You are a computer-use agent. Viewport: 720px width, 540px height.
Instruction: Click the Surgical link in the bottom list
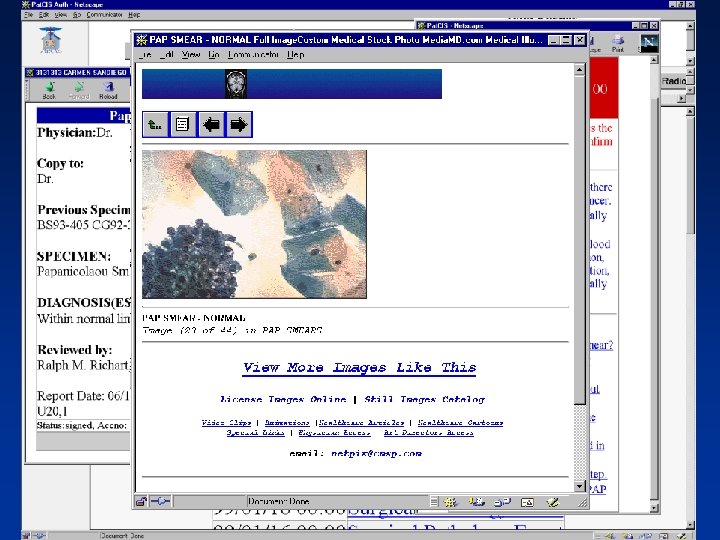pos(382,511)
